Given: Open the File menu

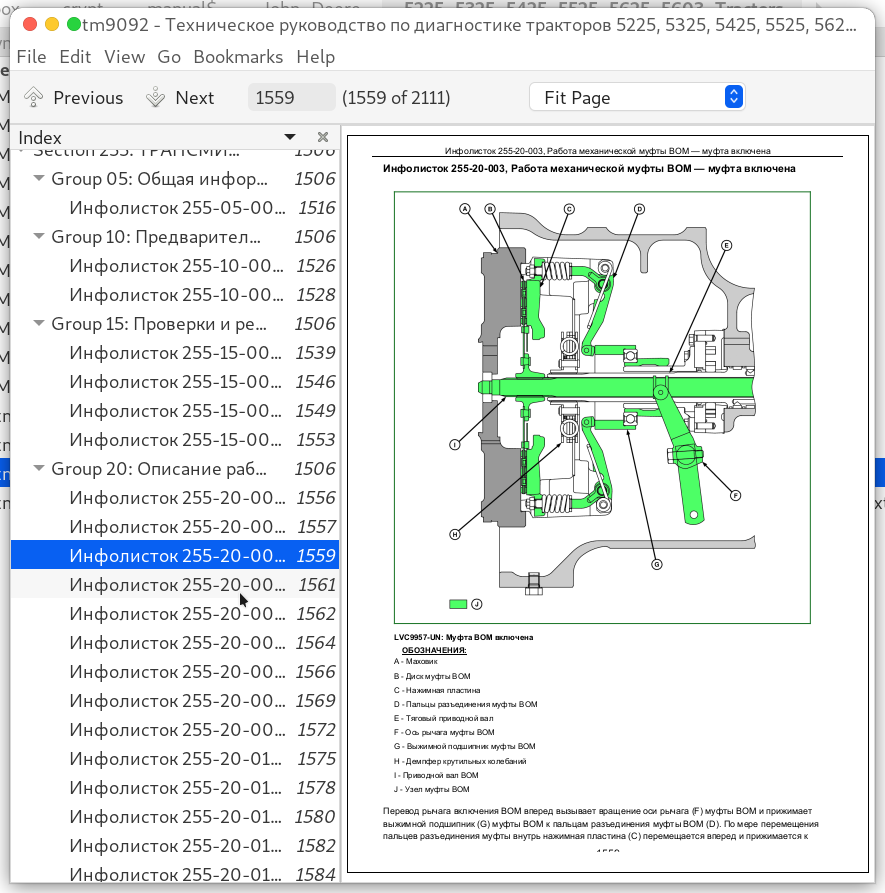Looking at the screenshot, I should pyautogui.click(x=31, y=57).
